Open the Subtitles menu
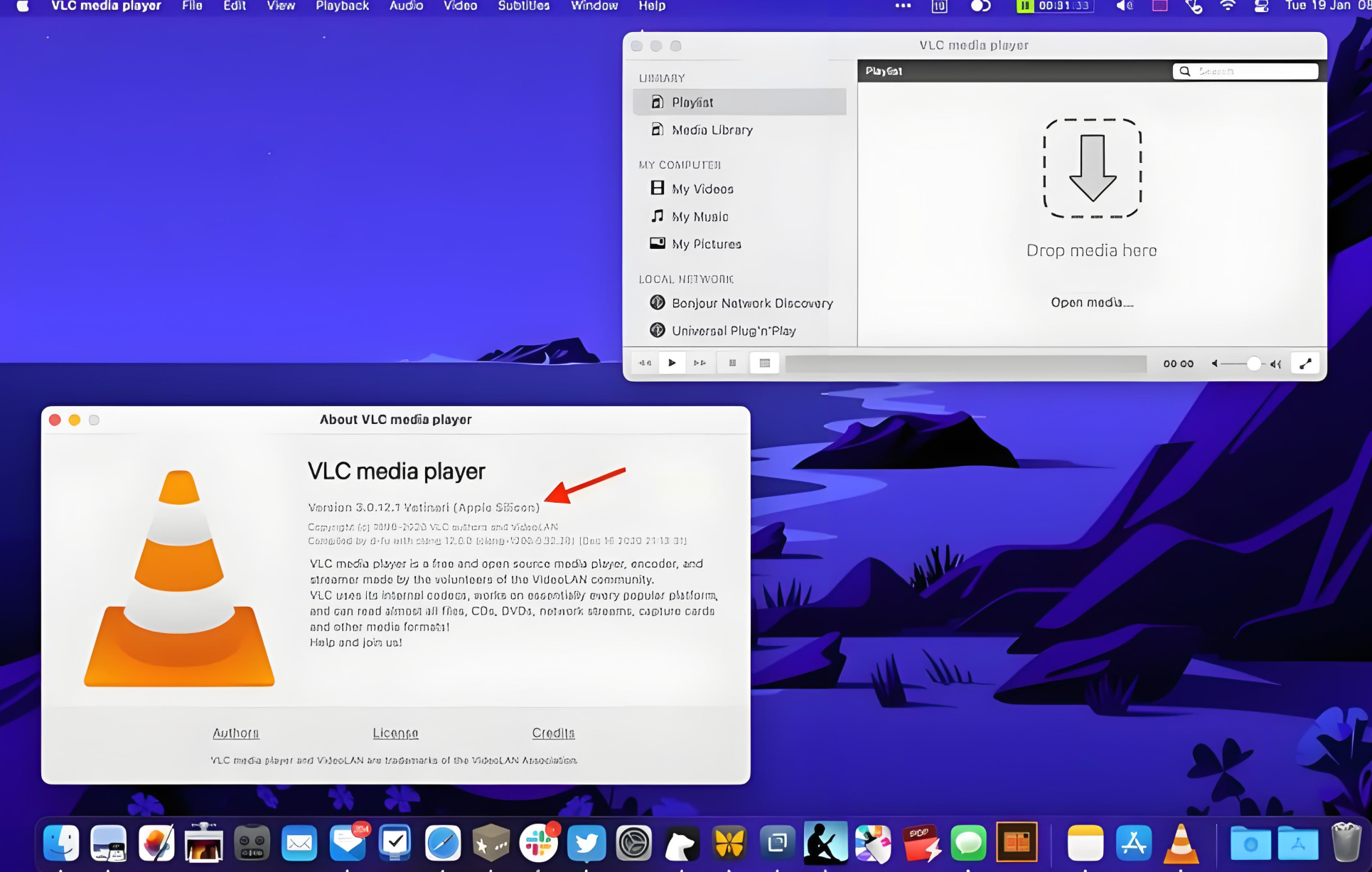Image resolution: width=1372 pixels, height=872 pixels. 523,6
